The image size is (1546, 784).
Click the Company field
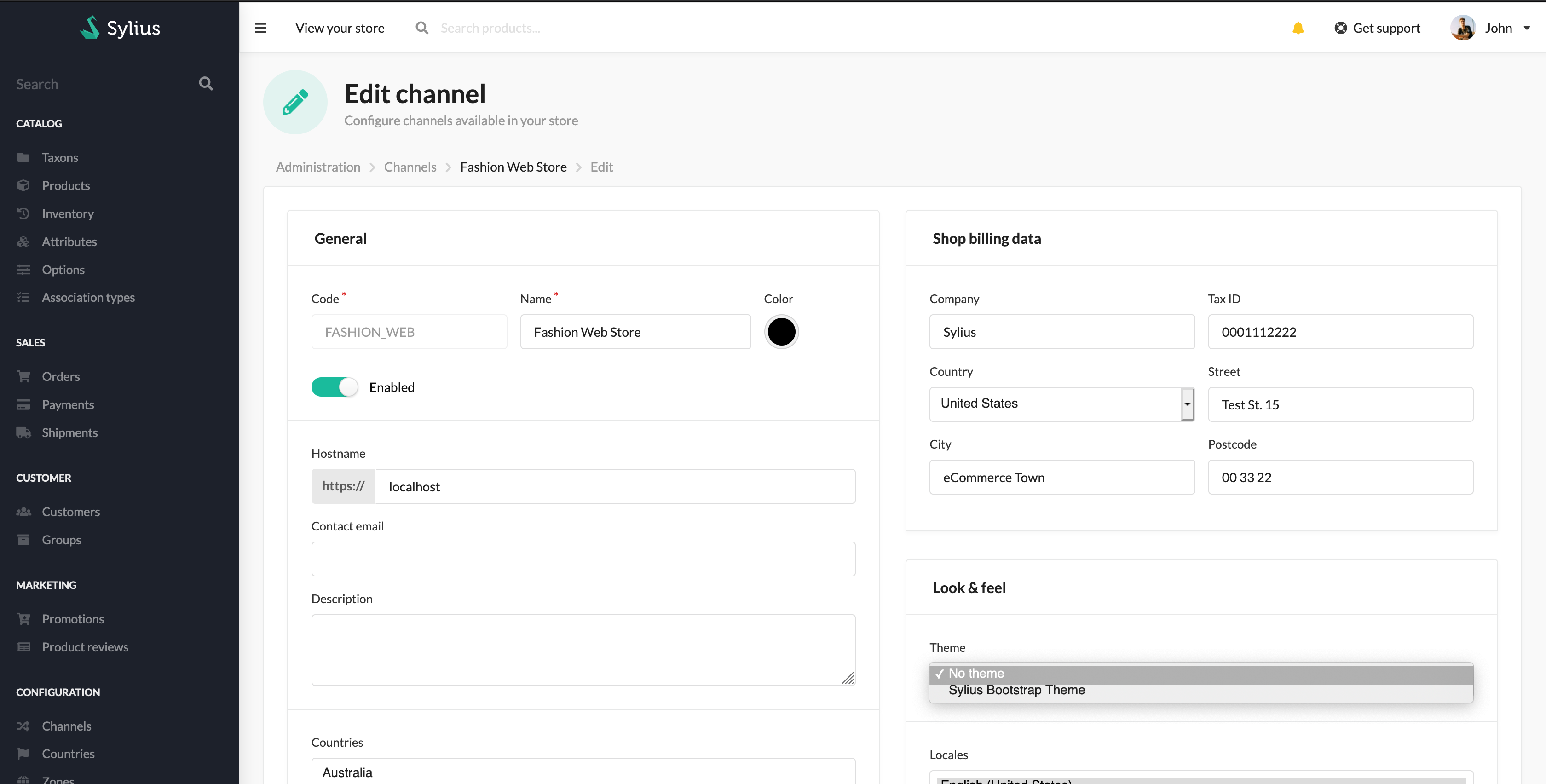1061,331
